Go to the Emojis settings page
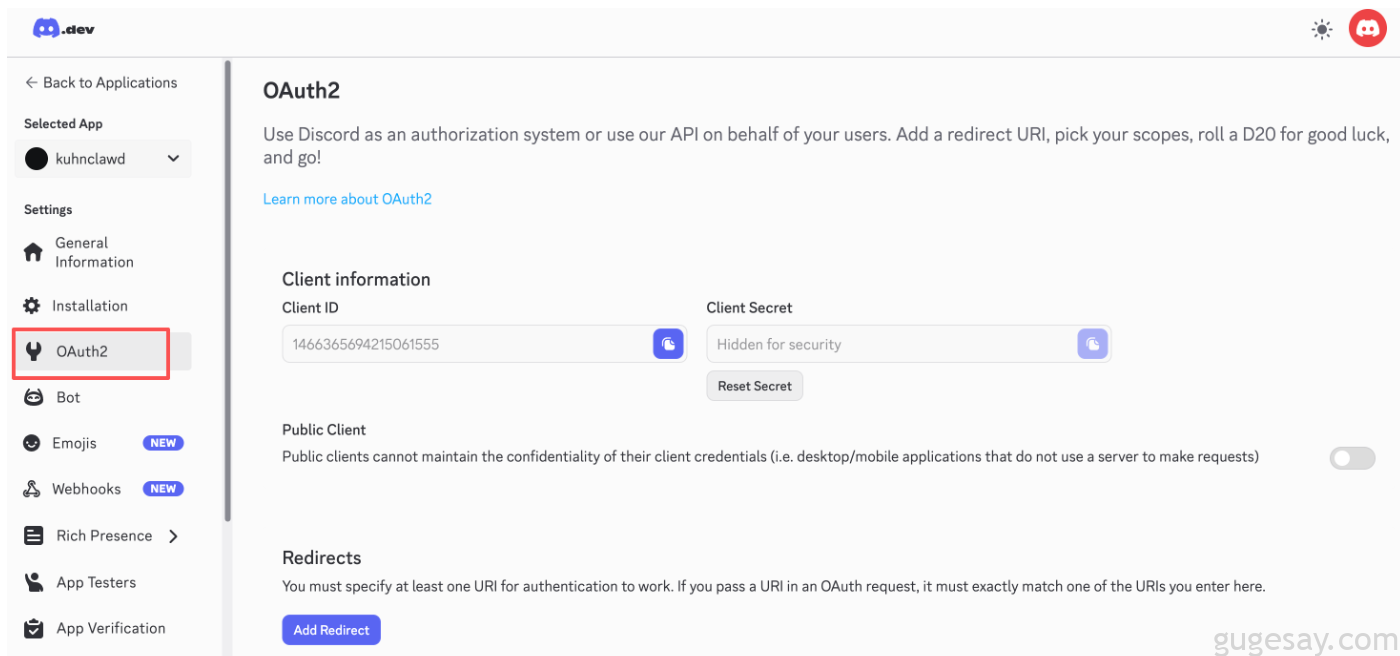This screenshot has width=1400, height=656. coord(75,443)
